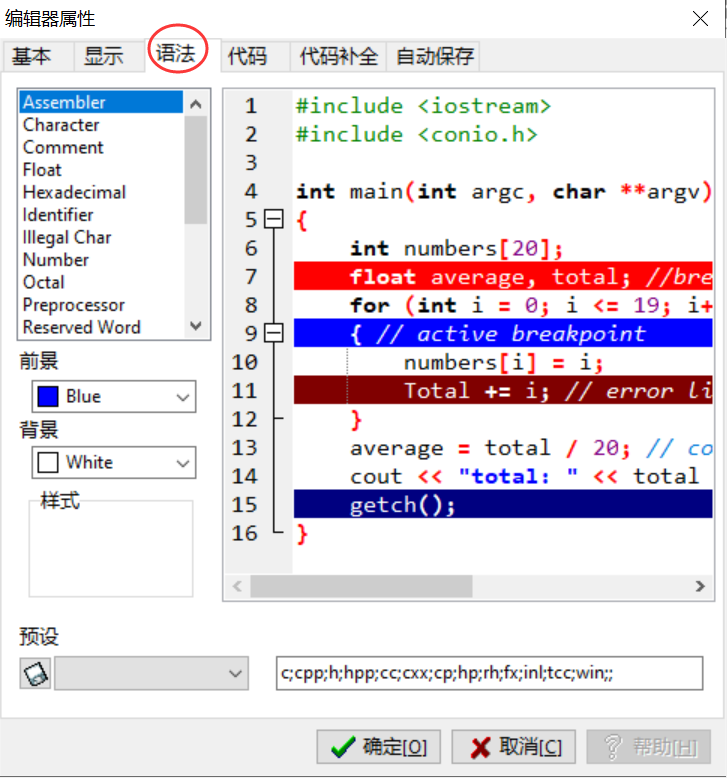The width and height of the screenshot is (727, 778).
Task: Open the preset selection dropdown
Action: pos(151,673)
